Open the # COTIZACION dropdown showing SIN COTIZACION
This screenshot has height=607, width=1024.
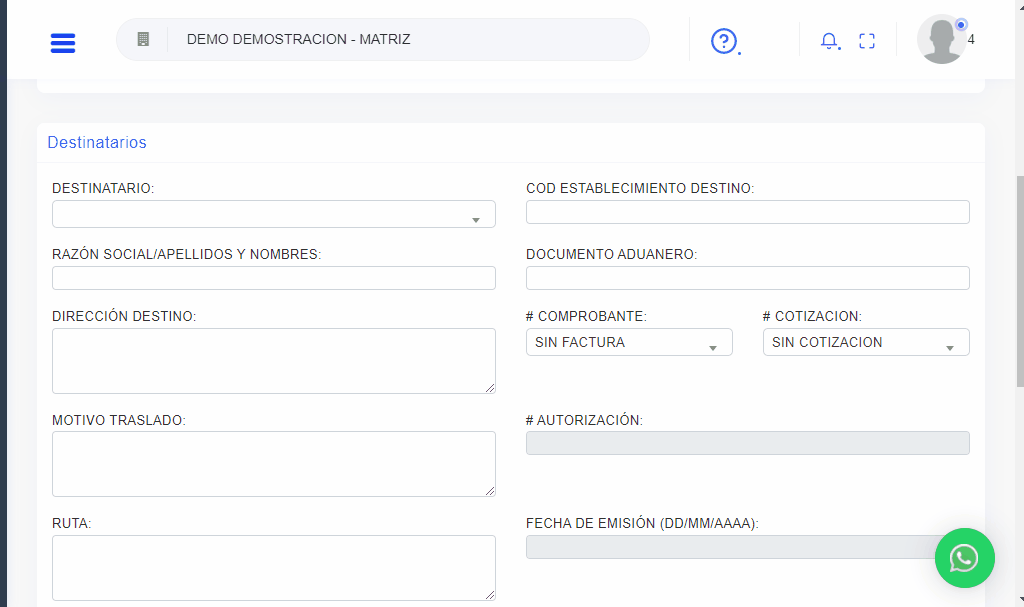(865, 342)
